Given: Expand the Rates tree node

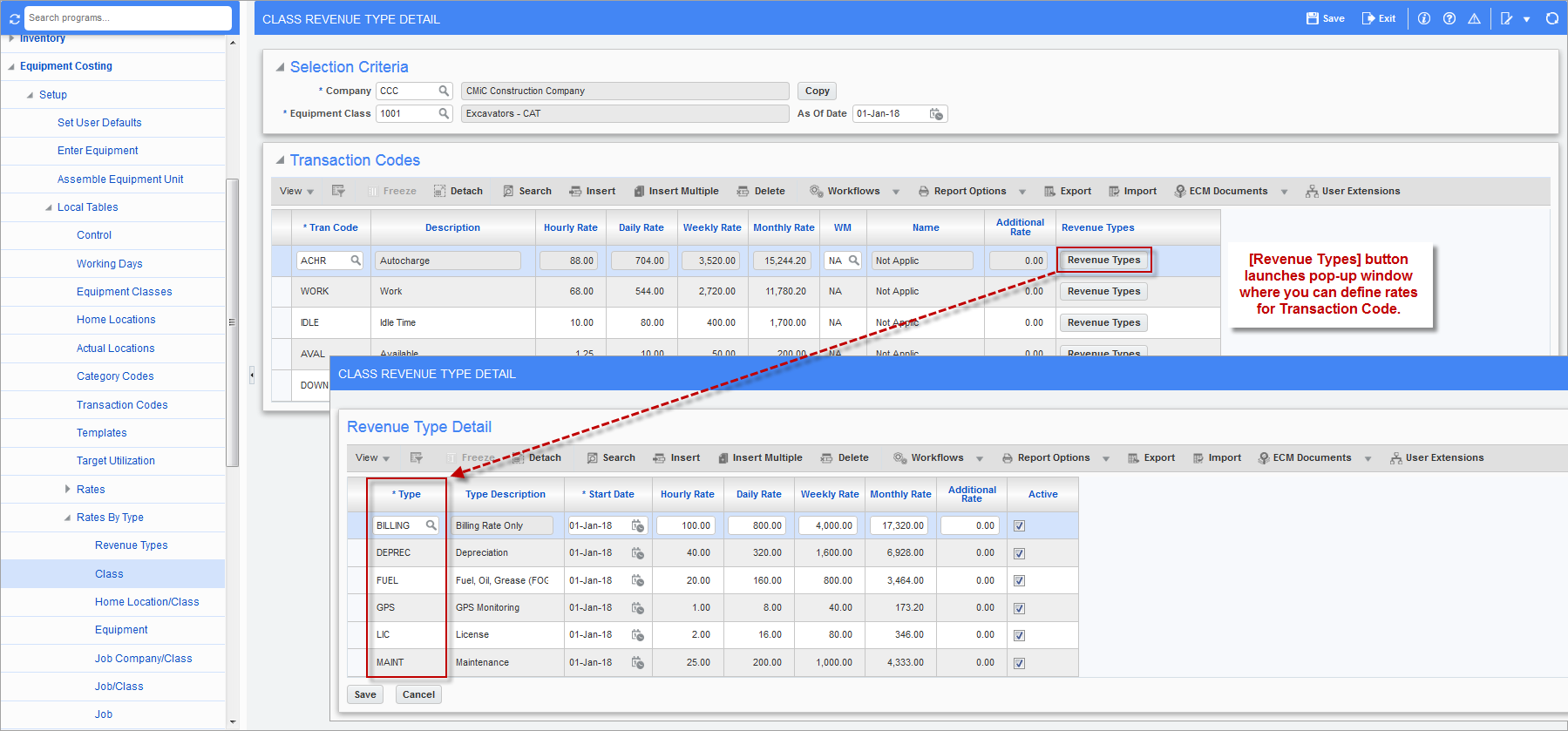Looking at the screenshot, I should 68,490.
